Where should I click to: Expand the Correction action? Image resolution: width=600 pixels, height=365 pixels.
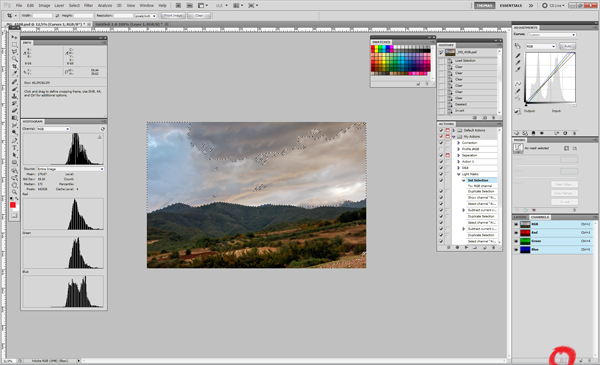(x=458, y=143)
